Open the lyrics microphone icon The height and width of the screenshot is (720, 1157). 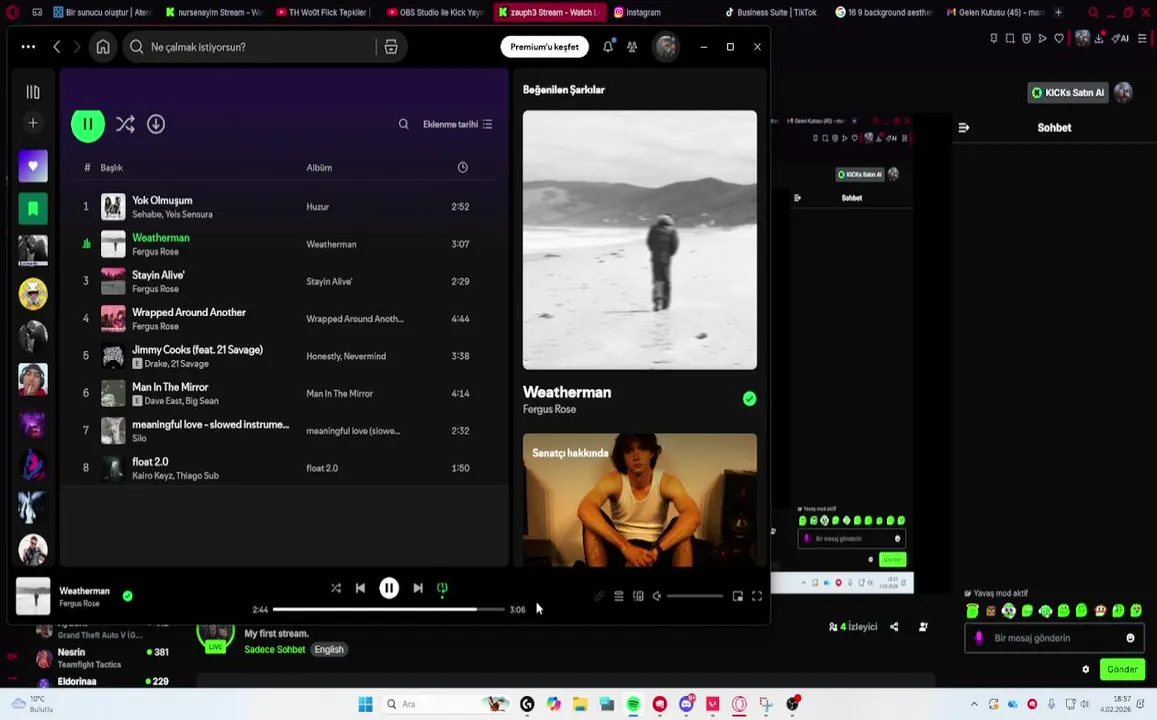coord(599,596)
